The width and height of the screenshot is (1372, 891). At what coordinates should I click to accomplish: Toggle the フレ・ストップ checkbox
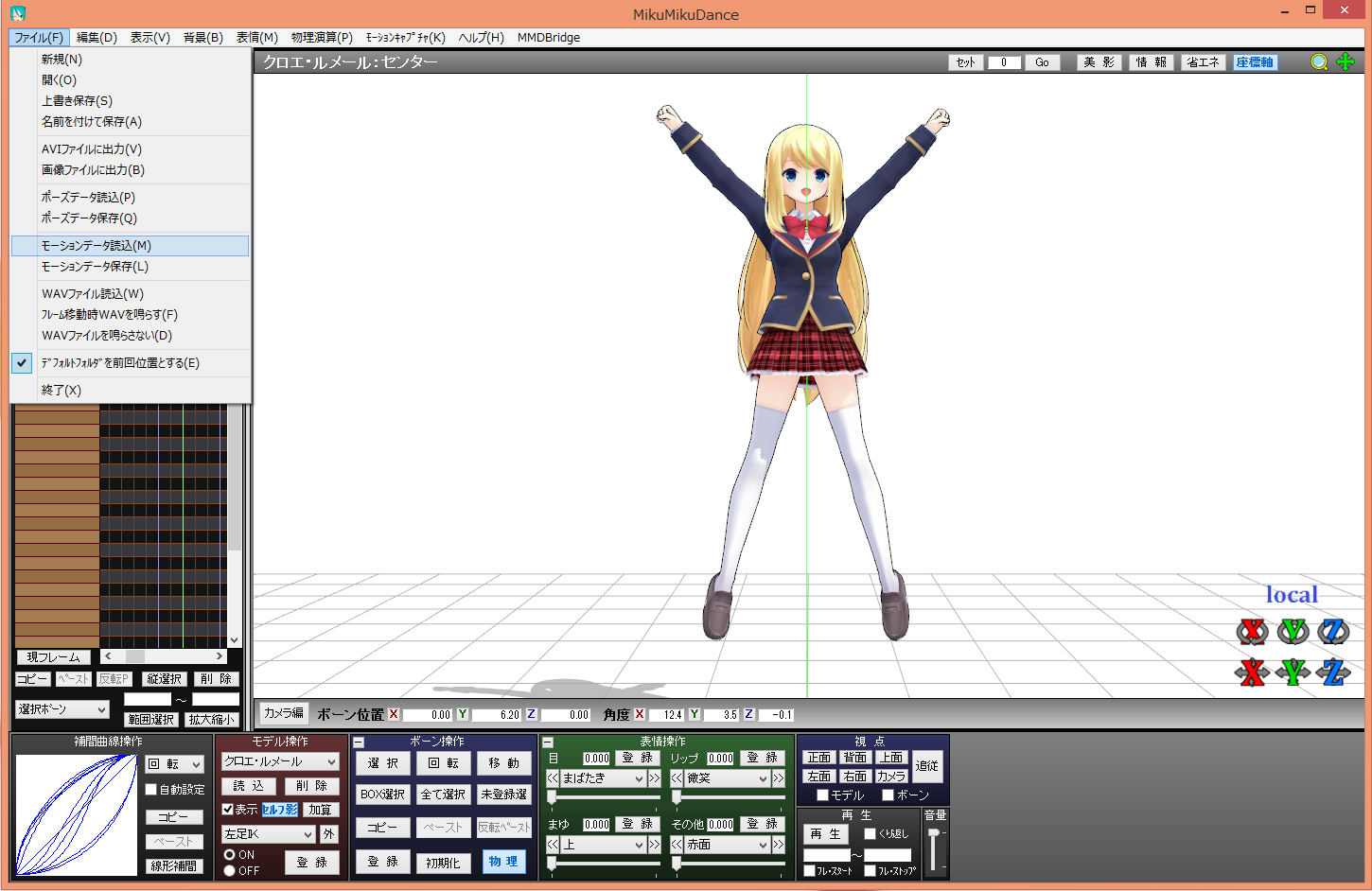coord(870,871)
